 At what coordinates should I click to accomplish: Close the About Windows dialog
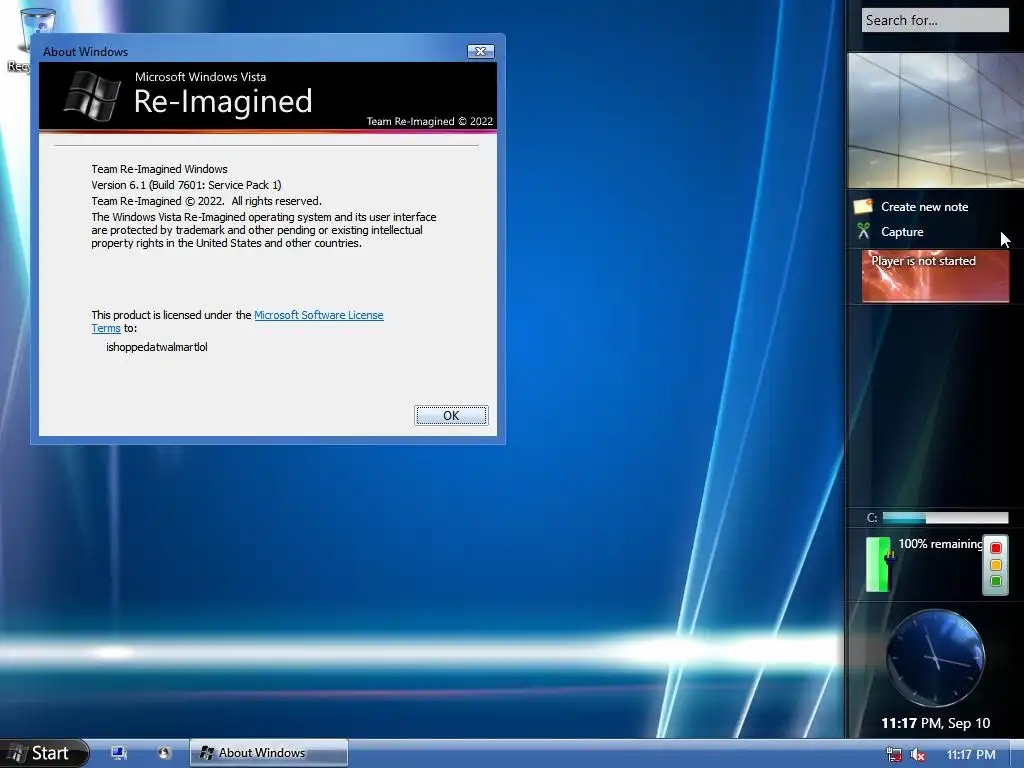(x=481, y=52)
